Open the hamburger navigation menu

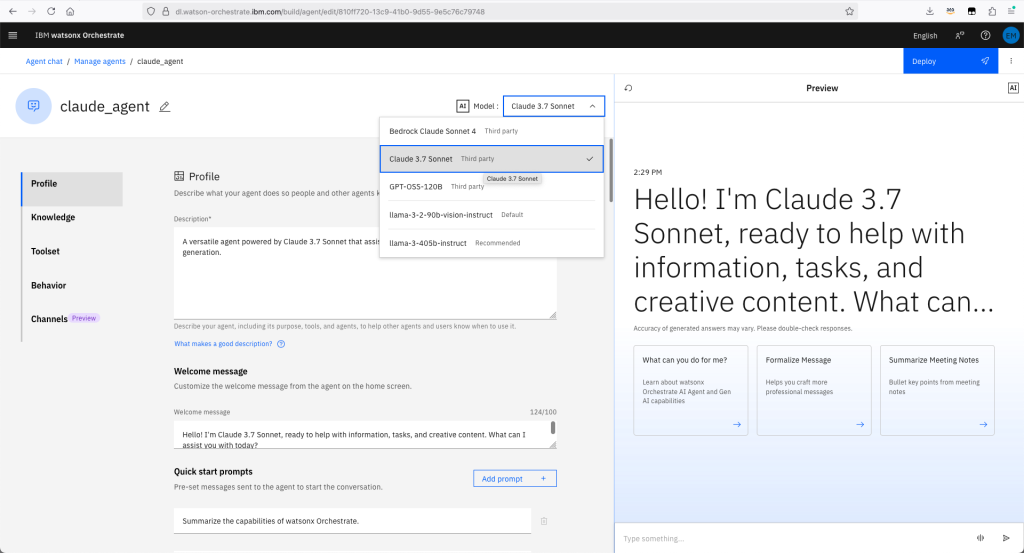point(12,35)
